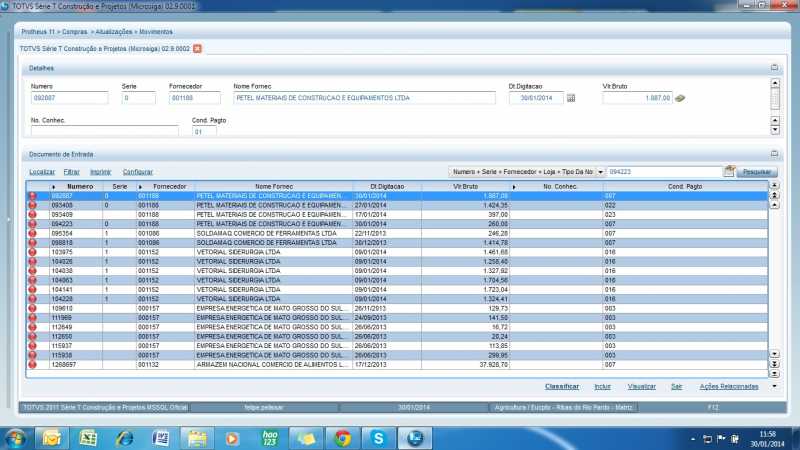The image size is (800, 450).
Task: Click the search text field containing 094223
Action: (x=664, y=172)
